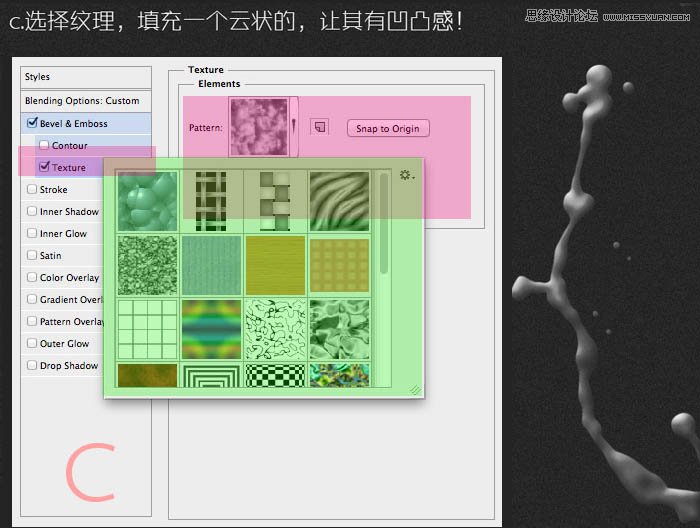
Task: Select the multicolor marble pattern thumbnail
Action: click(339, 375)
